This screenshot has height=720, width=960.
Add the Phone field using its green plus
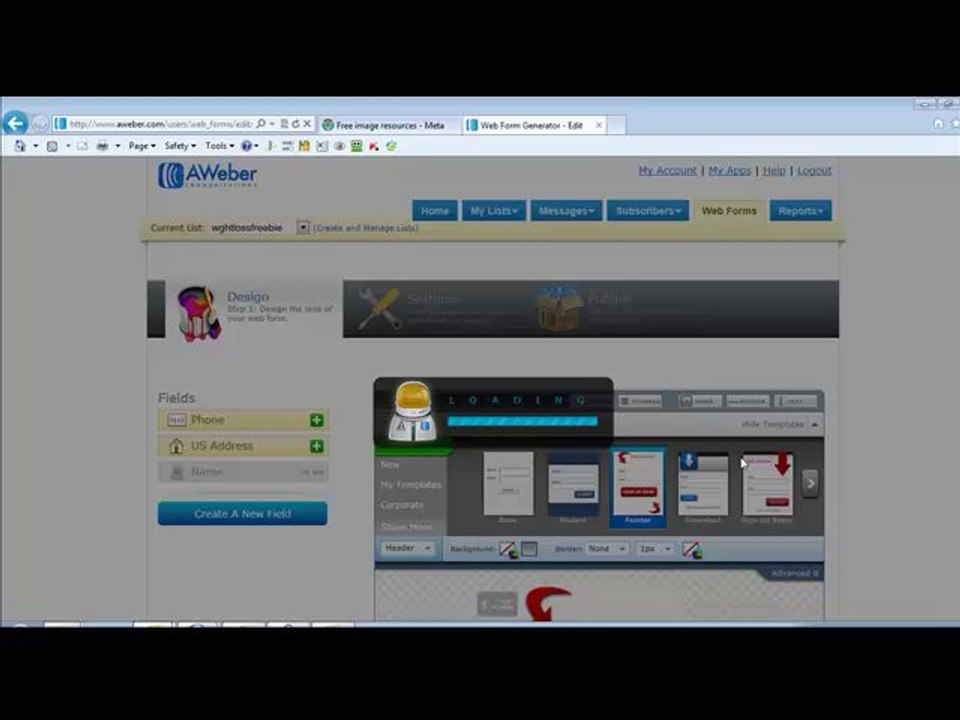(316, 420)
